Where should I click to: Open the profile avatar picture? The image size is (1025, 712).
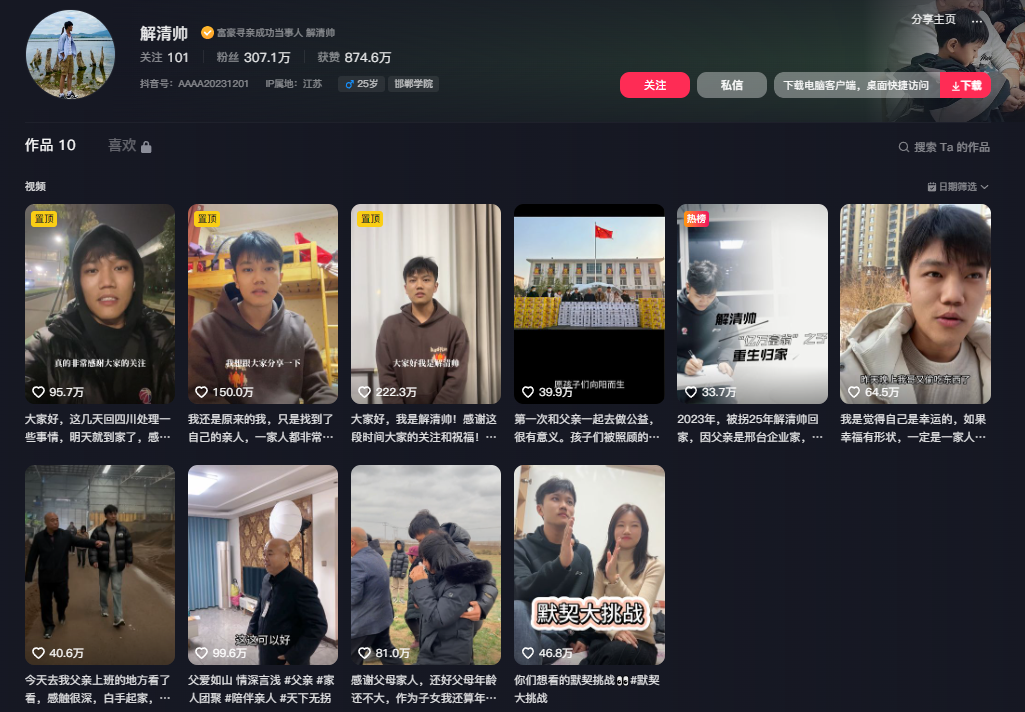tap(70, 55)
